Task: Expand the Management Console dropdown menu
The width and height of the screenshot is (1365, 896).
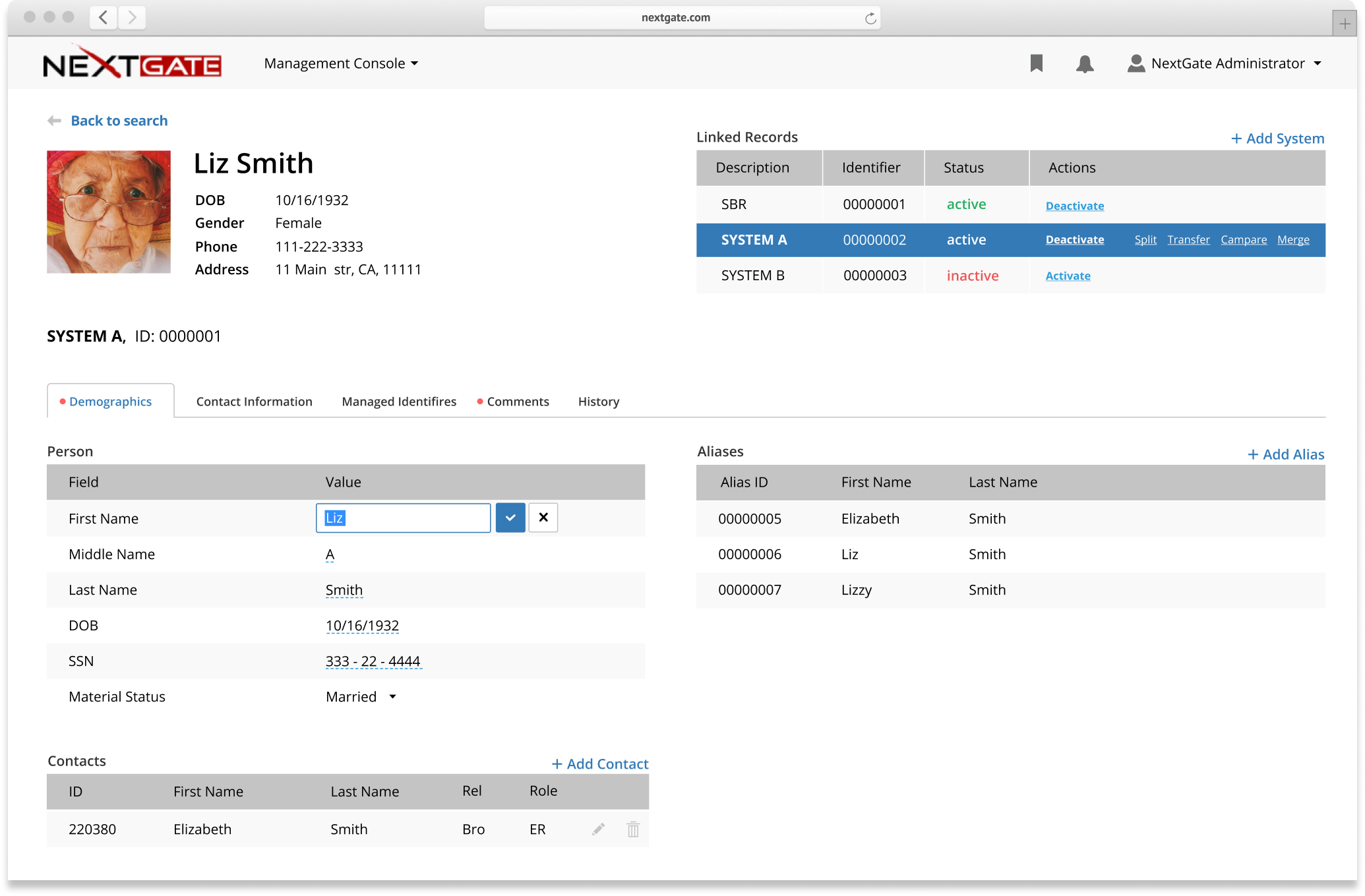Action: click(x=338, y=62)
